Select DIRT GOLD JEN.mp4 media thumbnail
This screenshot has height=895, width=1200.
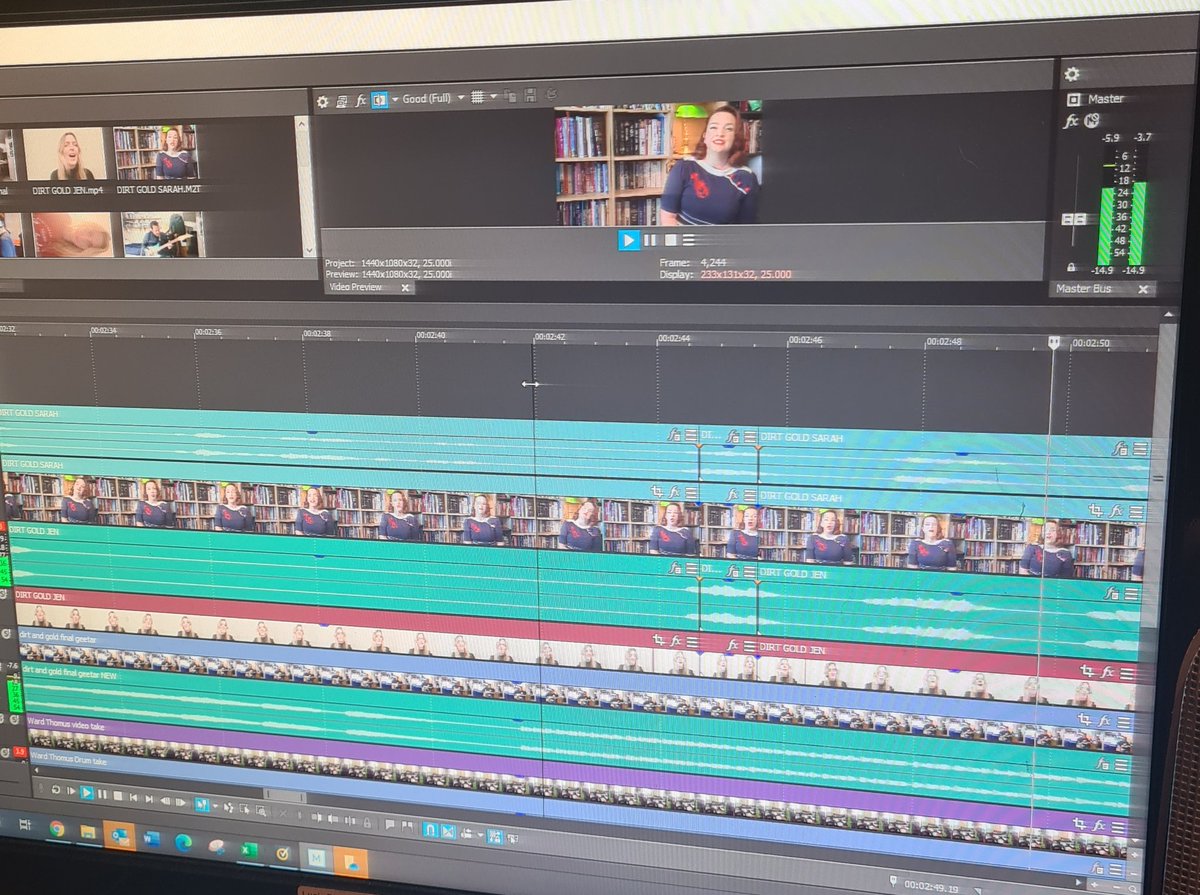[65, 153]
